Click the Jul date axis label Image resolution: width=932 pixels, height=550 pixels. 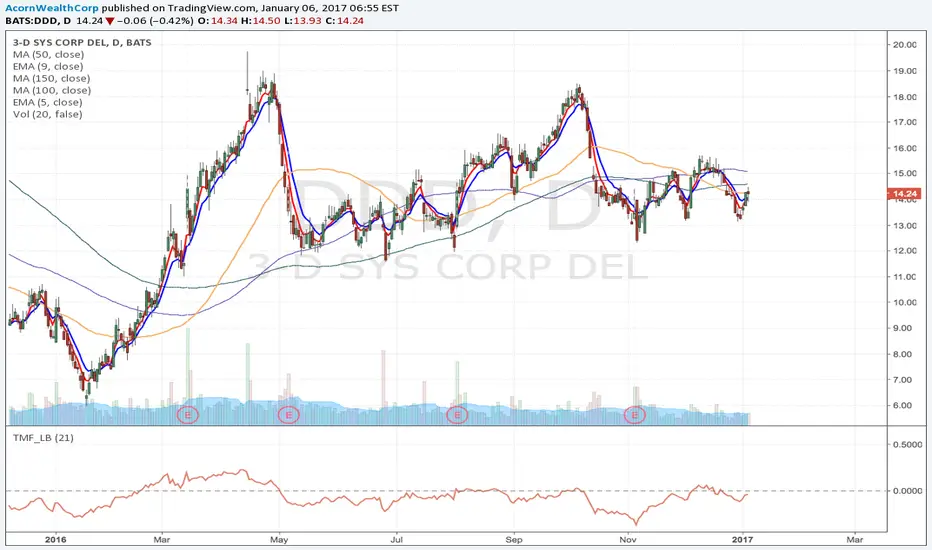click(x=396, y=540)
